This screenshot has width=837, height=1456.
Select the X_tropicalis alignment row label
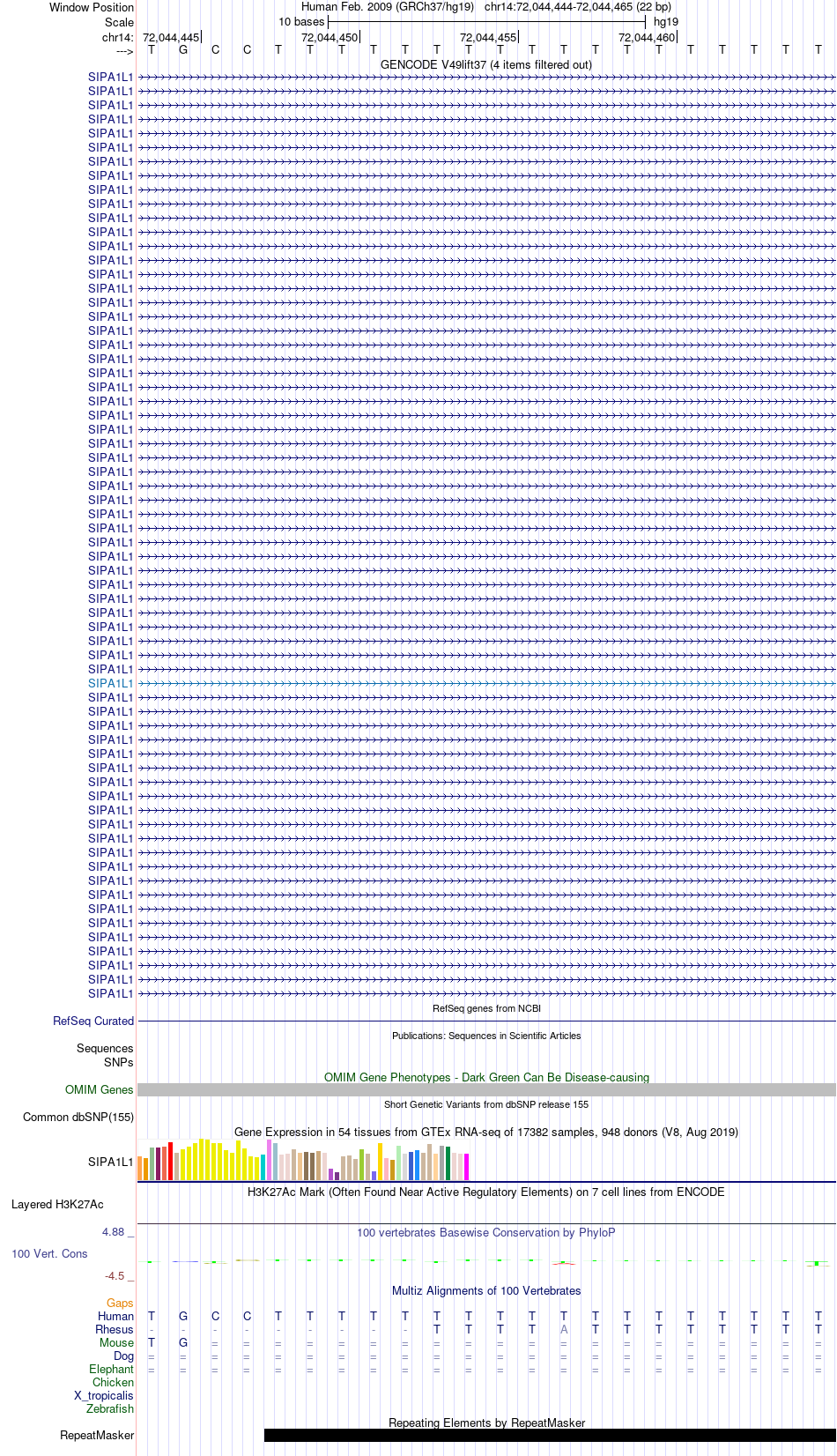click(104, 1395)
